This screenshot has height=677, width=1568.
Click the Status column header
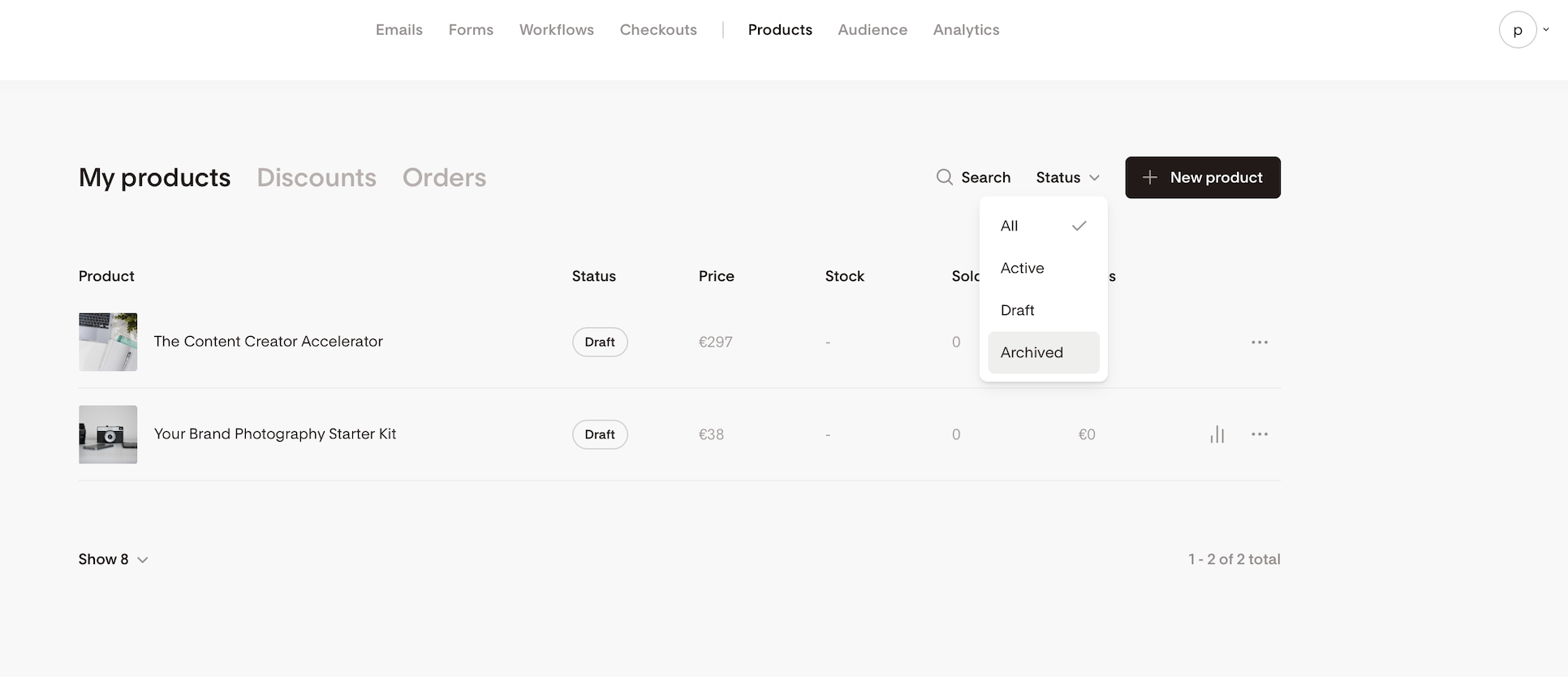pos(593,276)
